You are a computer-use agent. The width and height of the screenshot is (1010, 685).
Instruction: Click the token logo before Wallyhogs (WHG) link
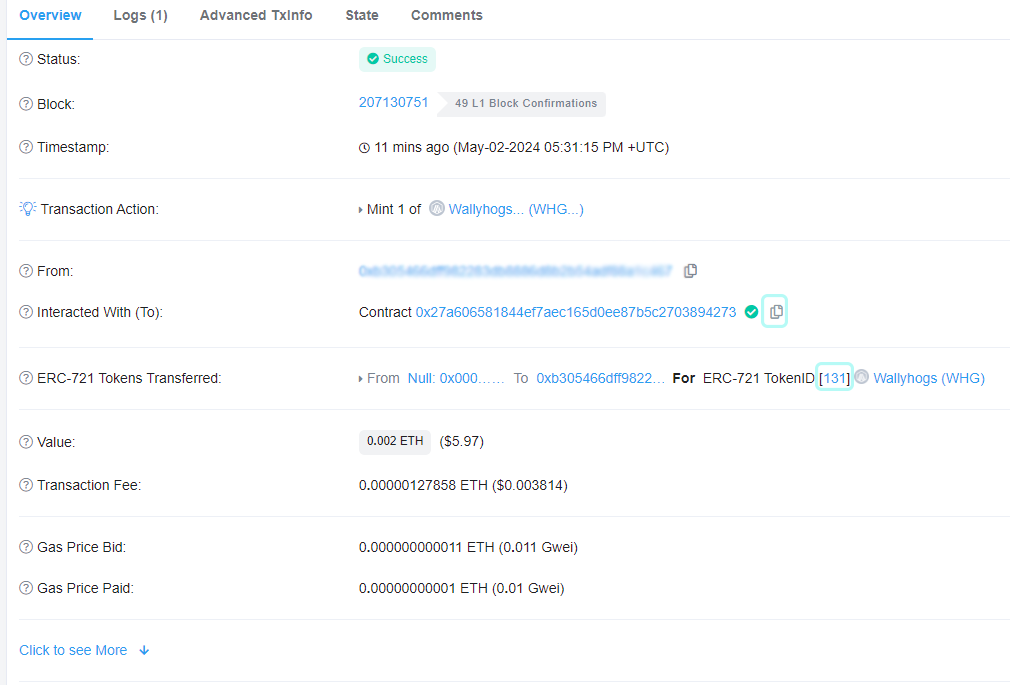point(861,378)
